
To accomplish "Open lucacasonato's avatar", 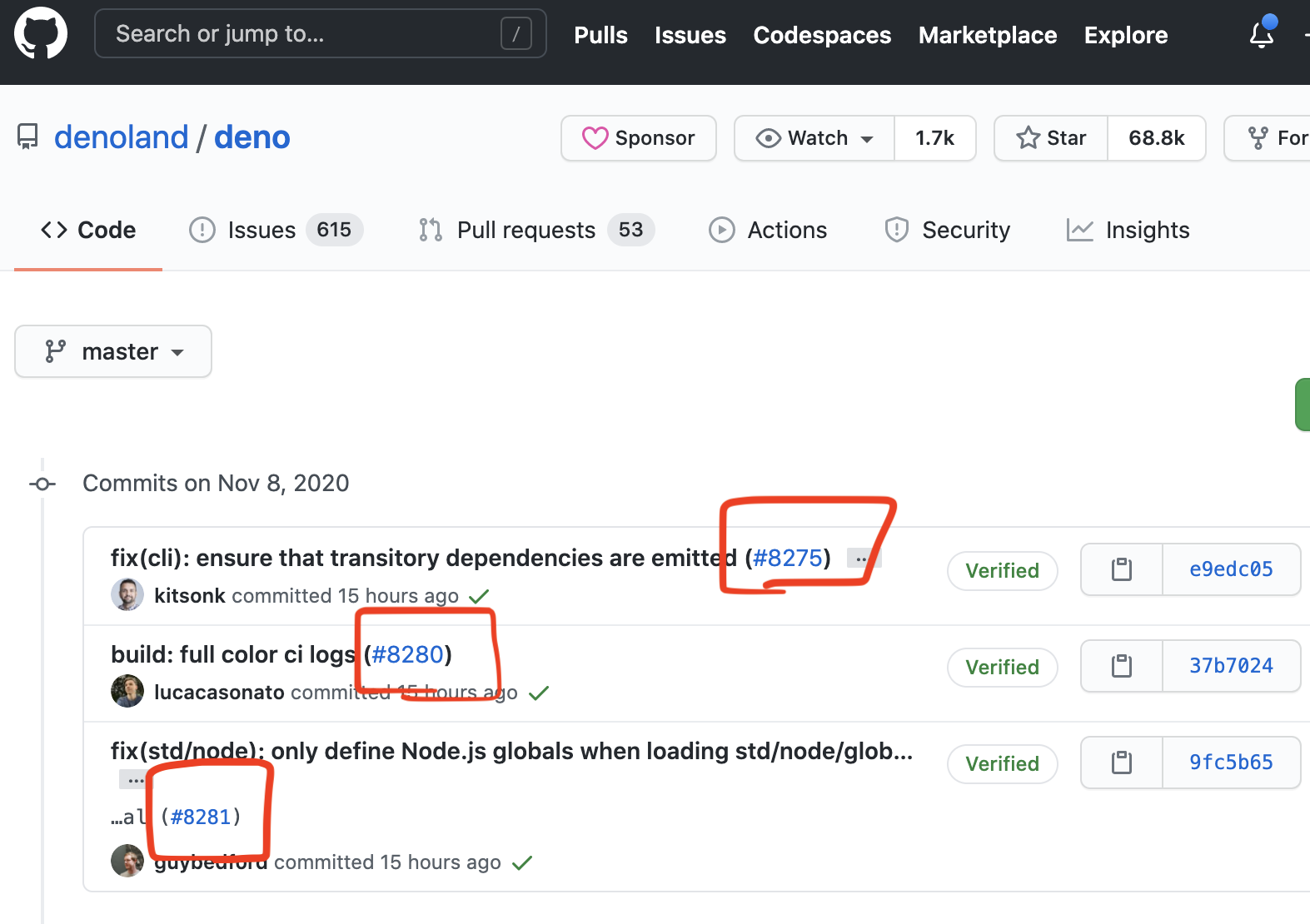I will coord(127,691).
